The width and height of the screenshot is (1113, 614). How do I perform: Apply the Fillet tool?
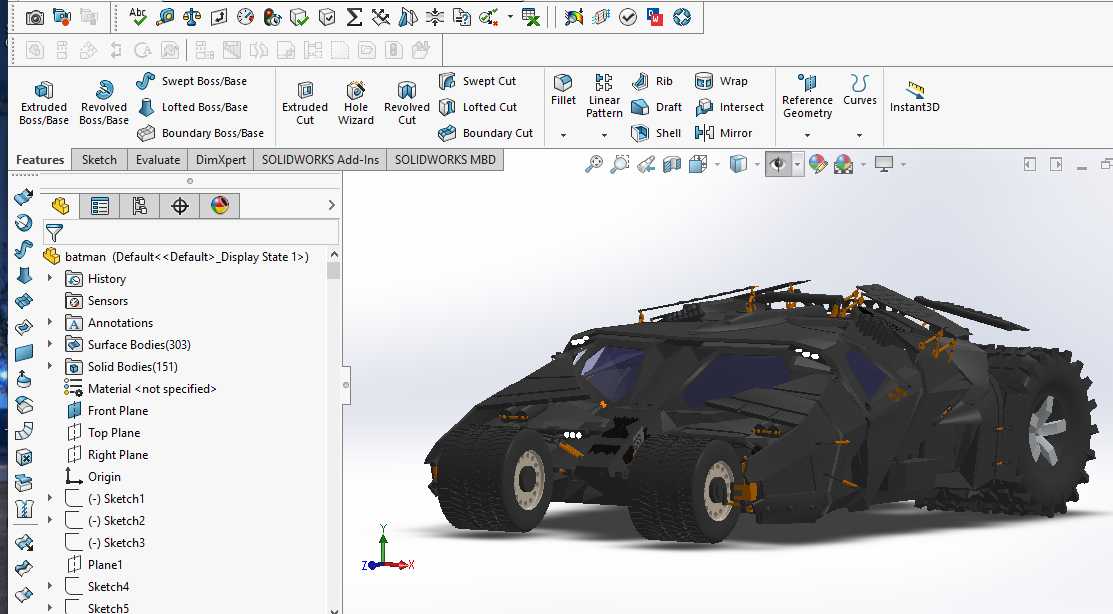coord(564,90)
